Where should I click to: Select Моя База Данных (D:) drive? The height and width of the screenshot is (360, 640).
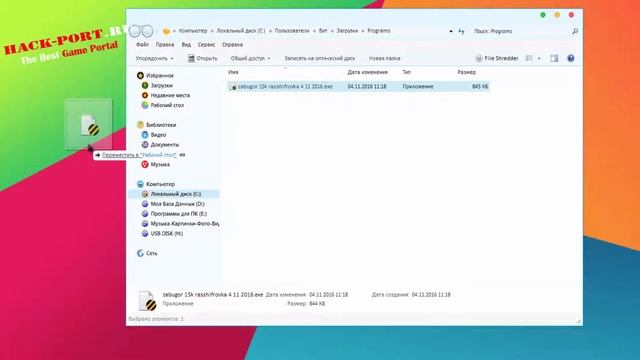[177, 204]
